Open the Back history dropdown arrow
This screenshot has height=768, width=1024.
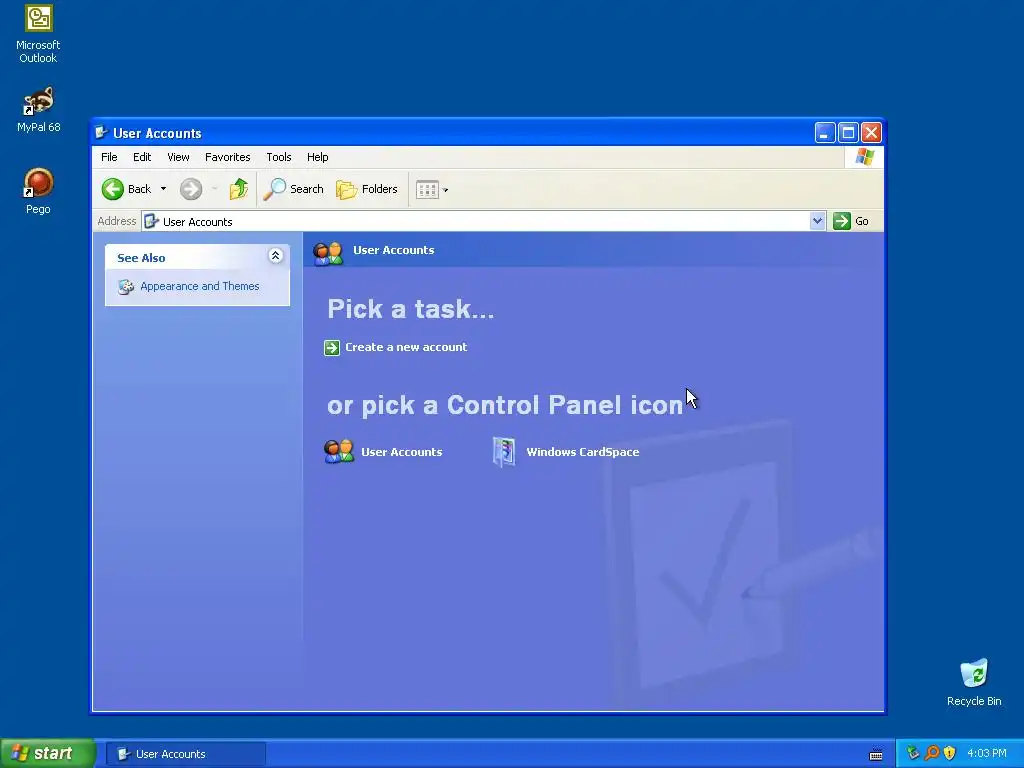tap(163, 189)
